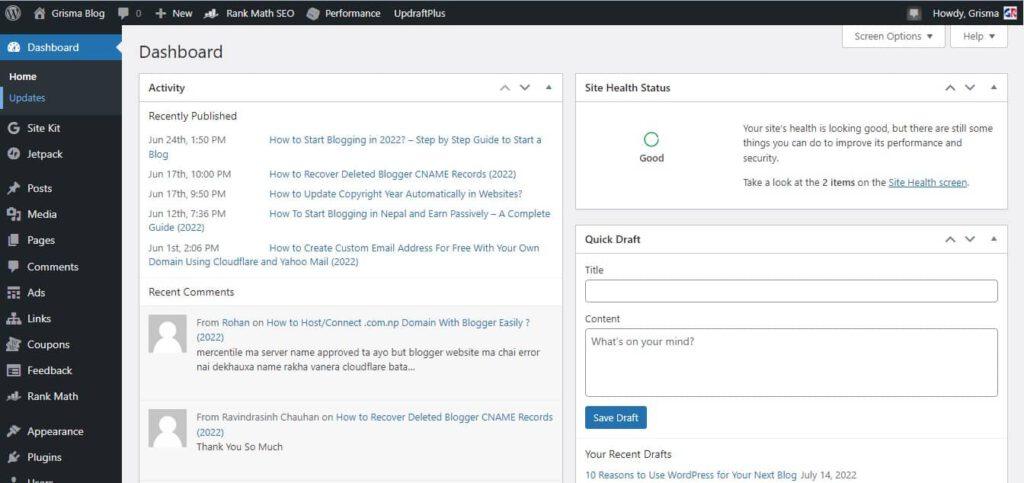Viewport: 1024px width, 483px height.
Task: Select Updates in the Dashboard submenu
Action: (27, 98)
